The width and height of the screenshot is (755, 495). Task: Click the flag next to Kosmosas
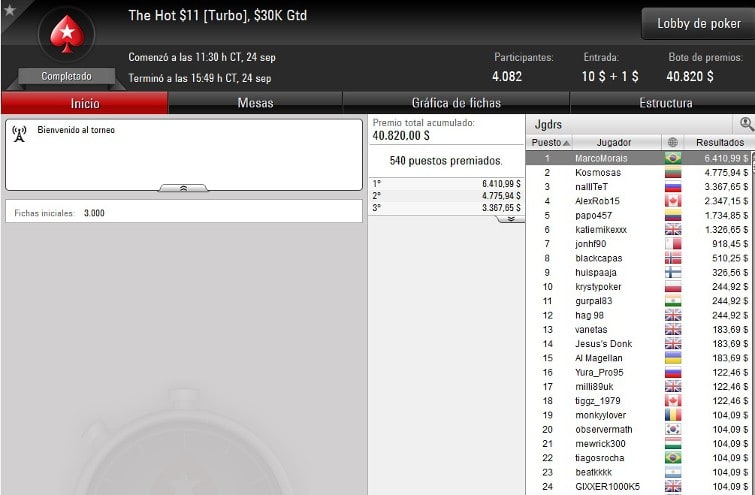[x=673, y=172]
